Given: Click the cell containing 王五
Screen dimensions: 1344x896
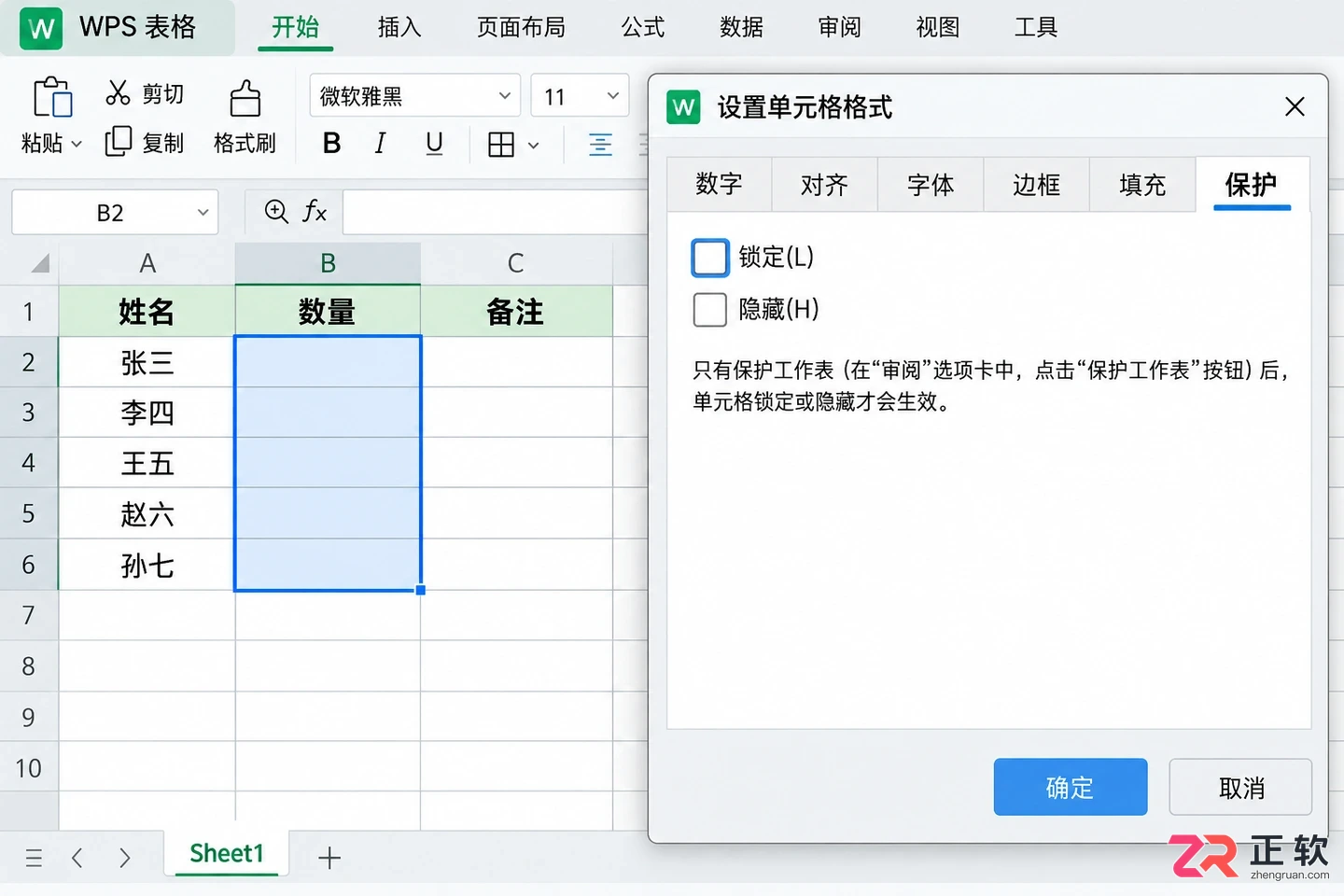Looking at the screenshot, I should coord(147,463).
